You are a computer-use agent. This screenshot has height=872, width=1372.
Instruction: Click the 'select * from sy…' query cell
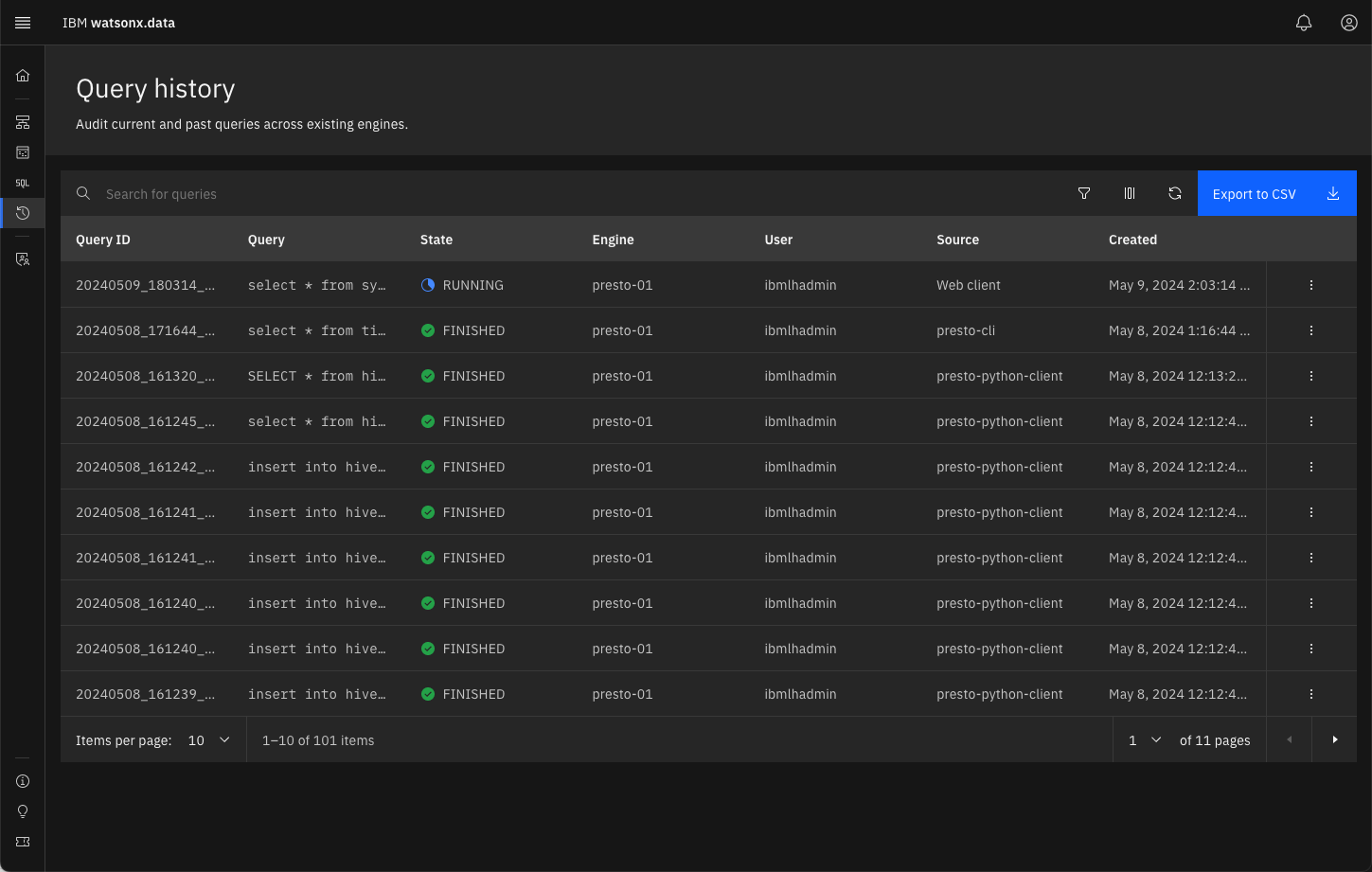click(317, 285)
